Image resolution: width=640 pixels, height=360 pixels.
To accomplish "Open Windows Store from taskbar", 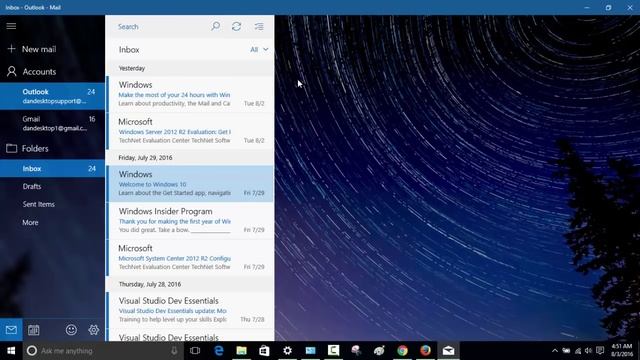I will coord(264,351).
